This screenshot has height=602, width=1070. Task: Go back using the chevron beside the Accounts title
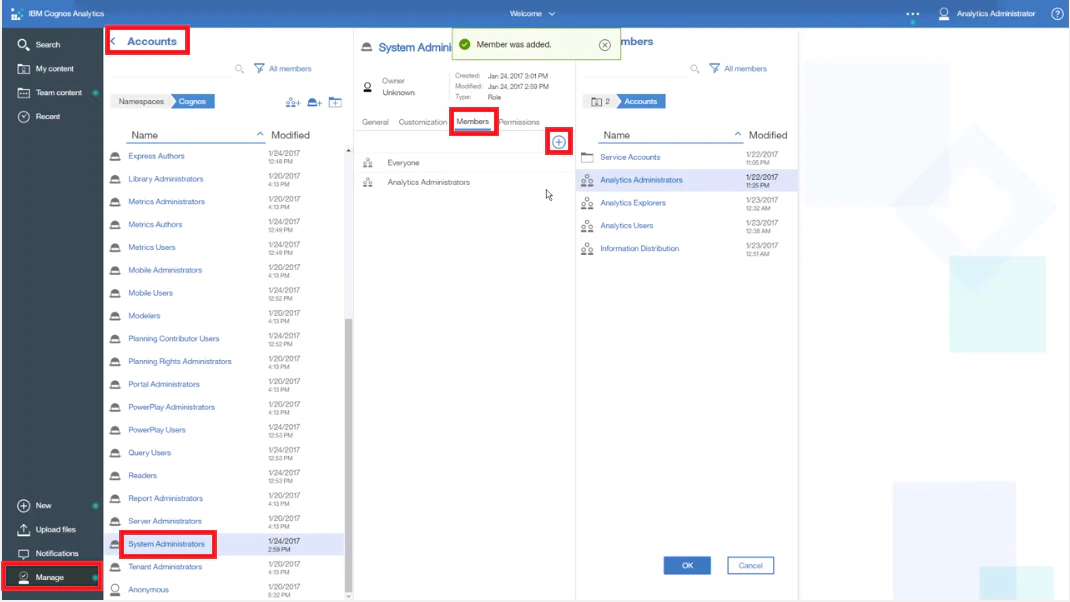coord(113,42)
